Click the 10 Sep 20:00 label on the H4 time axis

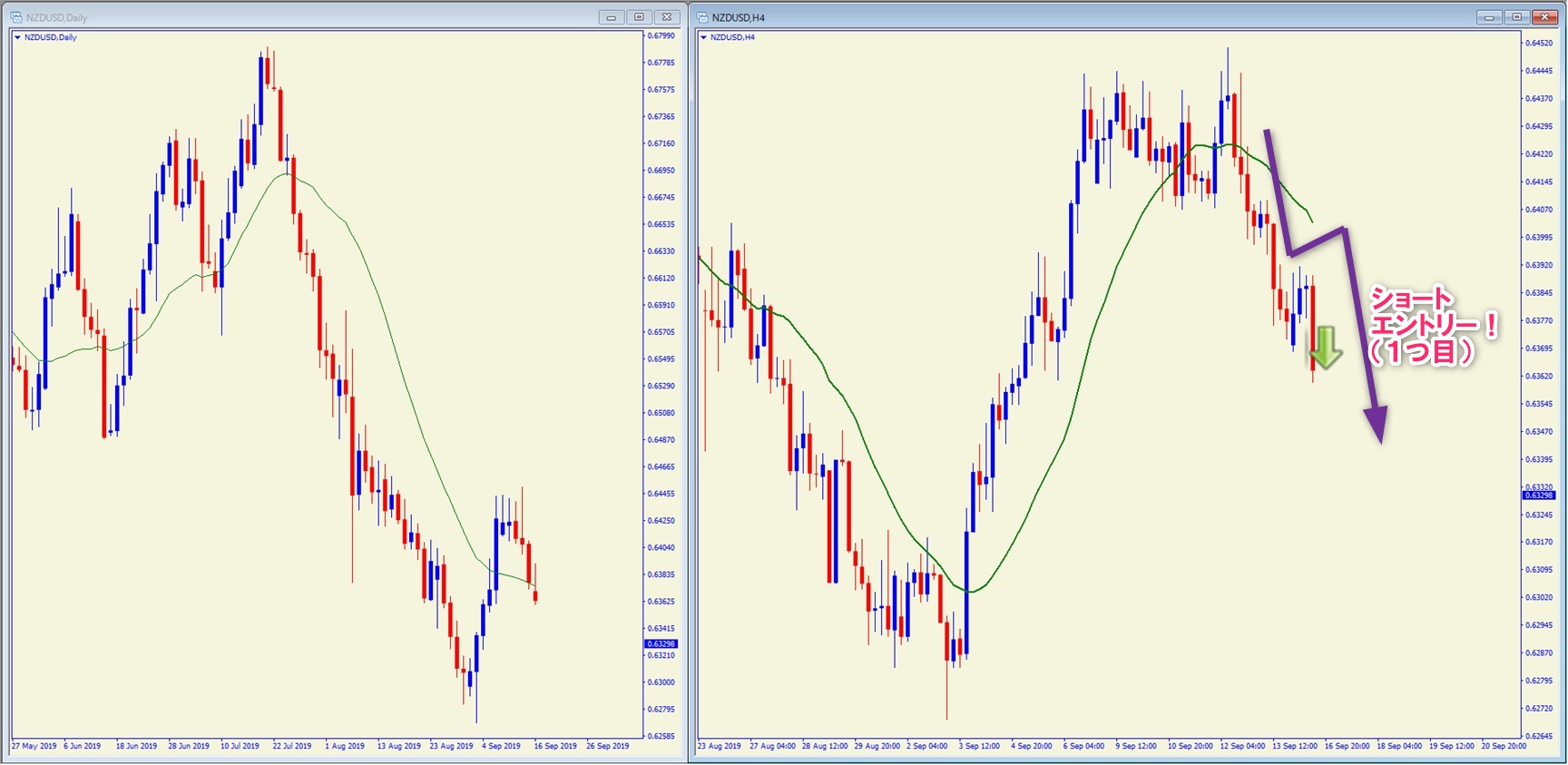click(x=1191, y=746)
